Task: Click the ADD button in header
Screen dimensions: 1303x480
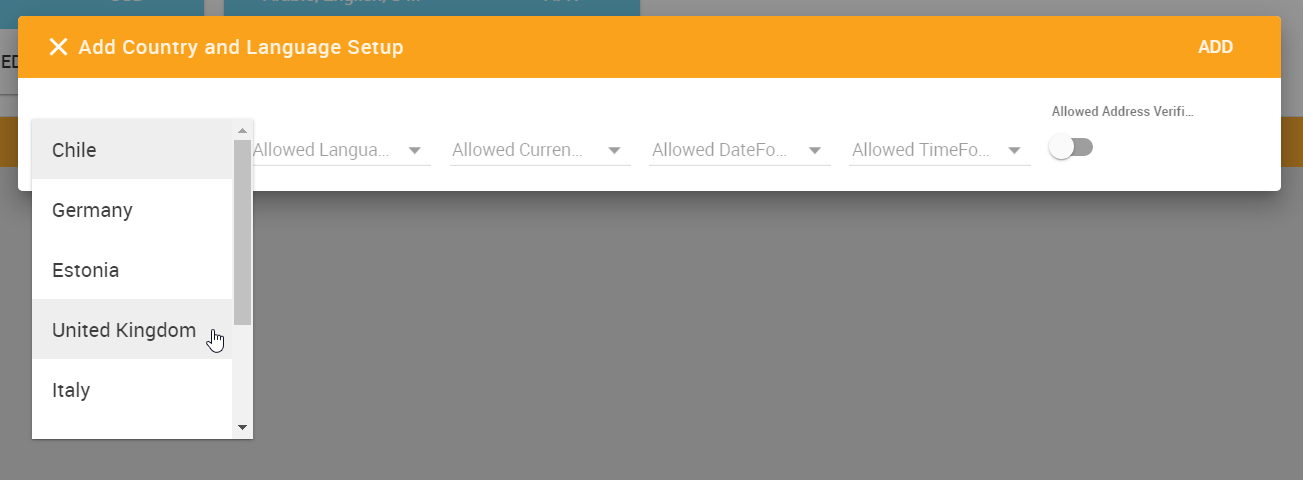Action: [1215, 47]
